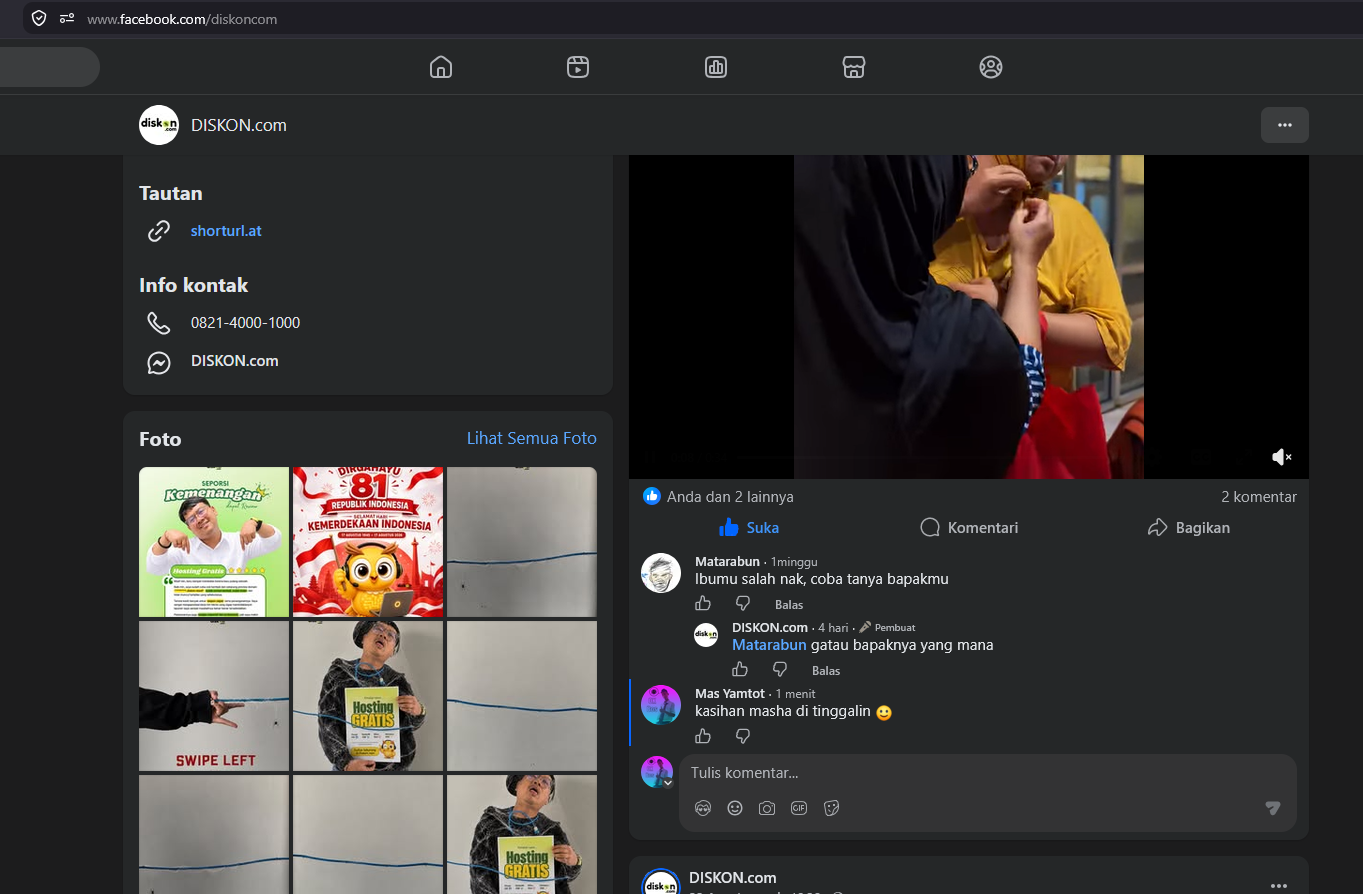1363x894 pixels.
Task: Unmute the video with the speaker icon
Action: tap(1281, 457)
